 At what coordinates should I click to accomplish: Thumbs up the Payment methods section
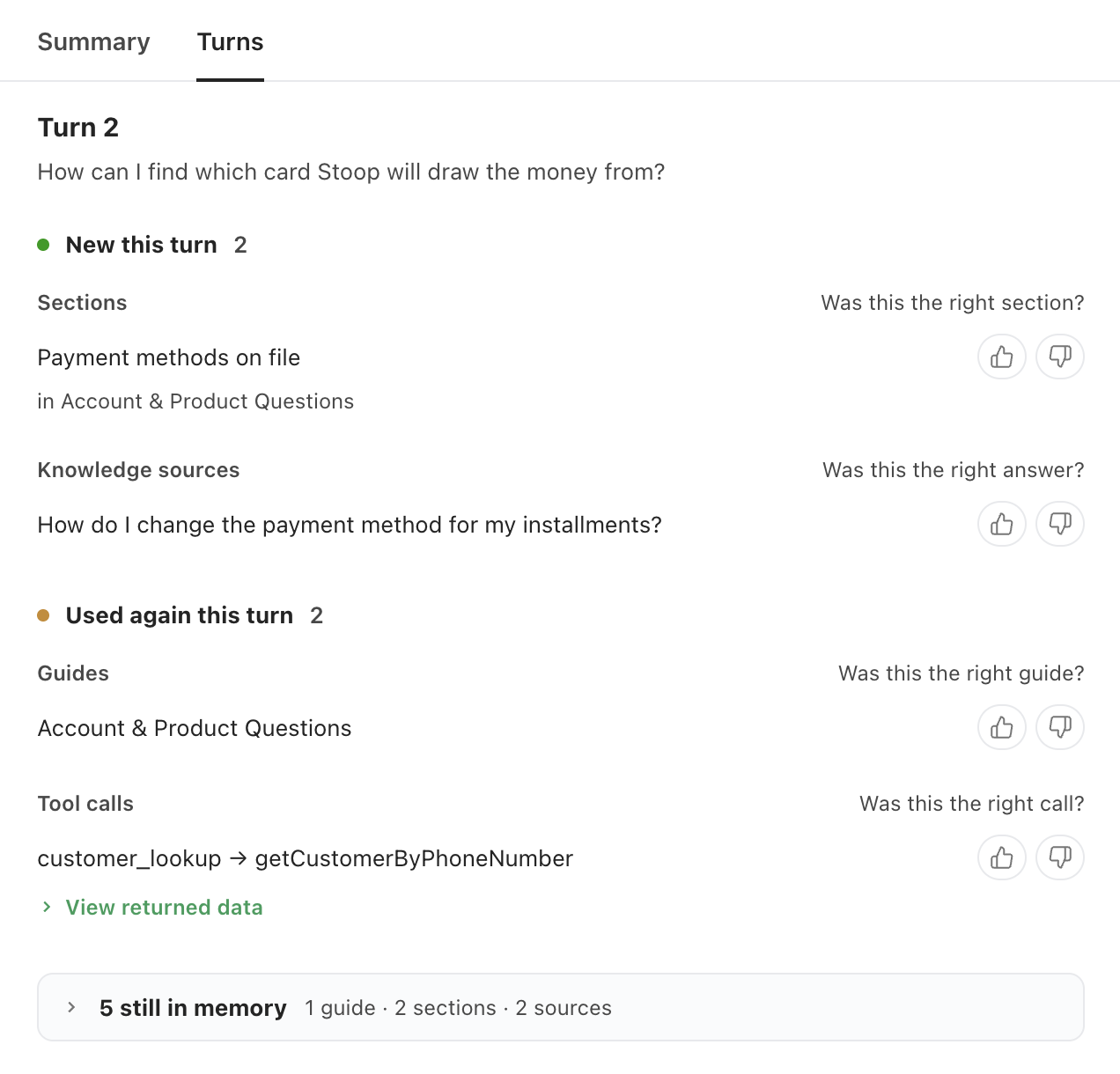[1002, 357]
